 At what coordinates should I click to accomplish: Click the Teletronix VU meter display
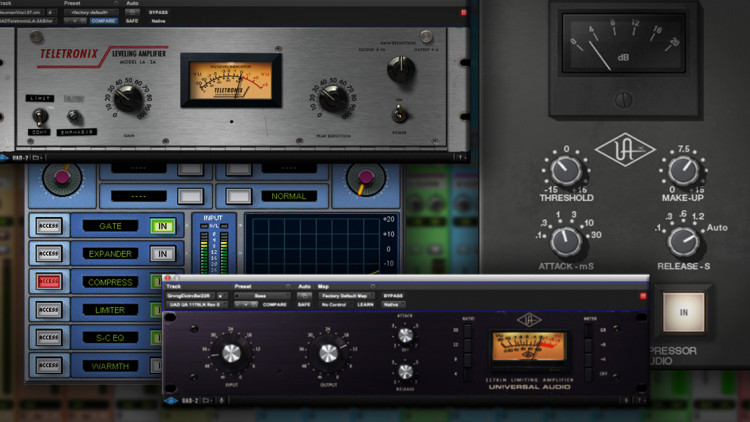click(x=231, y=80)
